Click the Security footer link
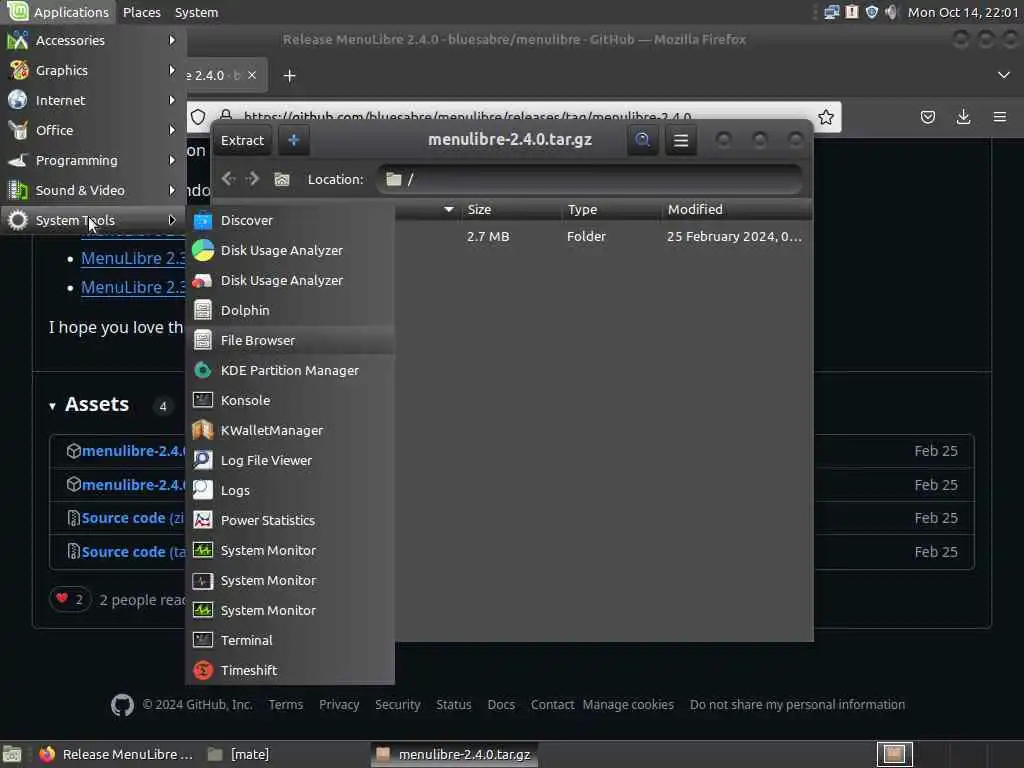This screenshot has height=768, width=1024. 398,705
